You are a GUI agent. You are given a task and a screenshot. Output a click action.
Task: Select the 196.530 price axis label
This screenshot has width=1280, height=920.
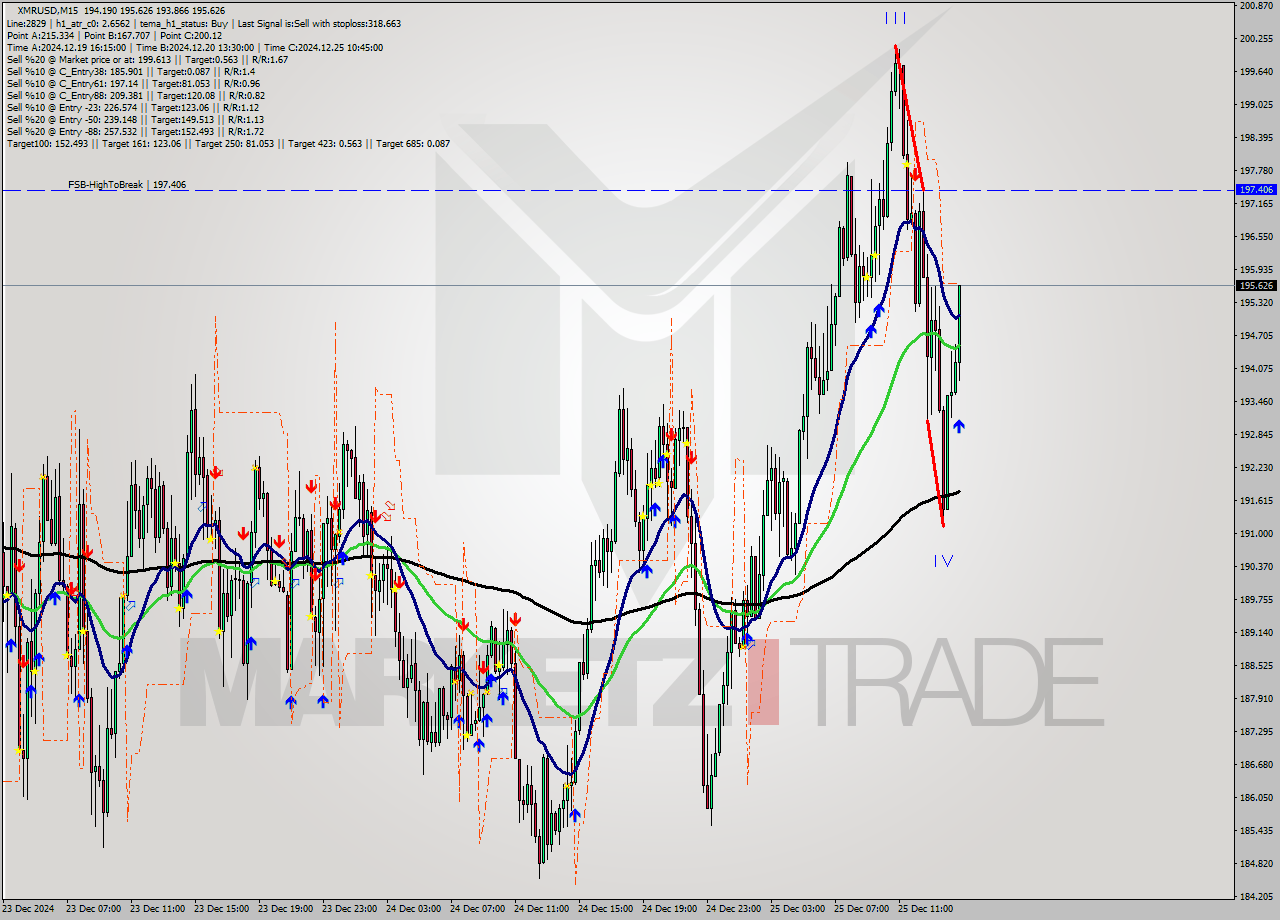point(1256,237)
